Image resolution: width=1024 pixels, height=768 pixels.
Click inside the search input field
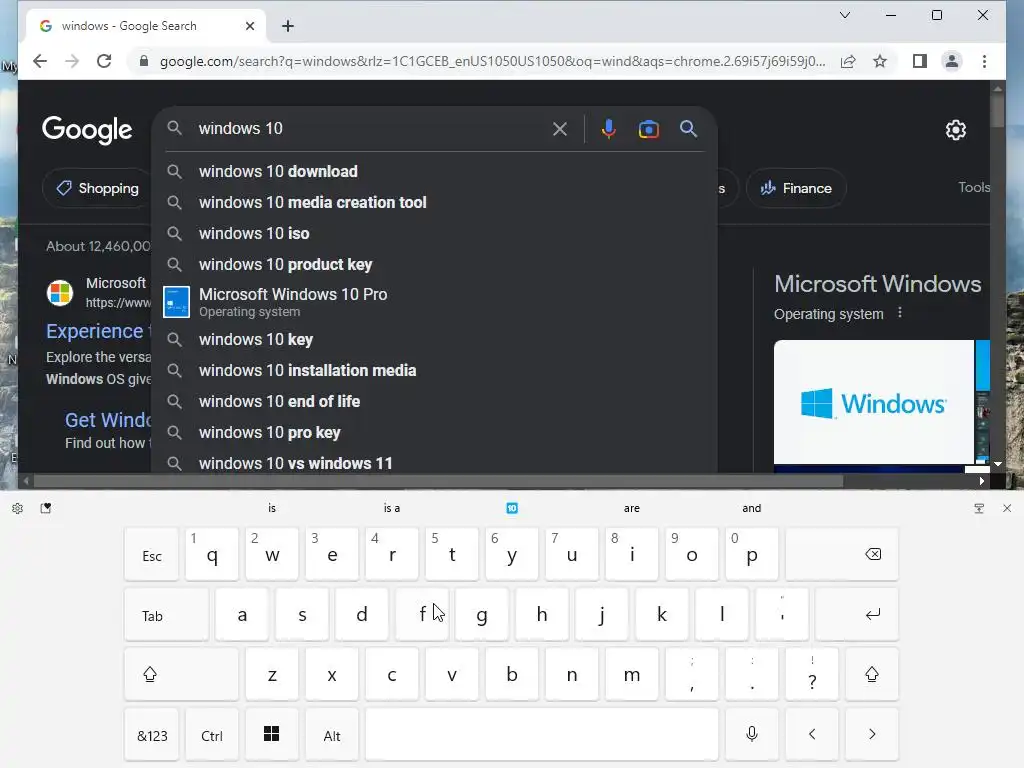coord(372,129)
